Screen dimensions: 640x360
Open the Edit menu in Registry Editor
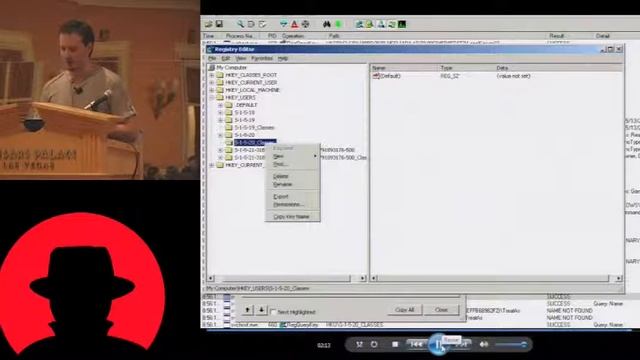pos(226,58)
